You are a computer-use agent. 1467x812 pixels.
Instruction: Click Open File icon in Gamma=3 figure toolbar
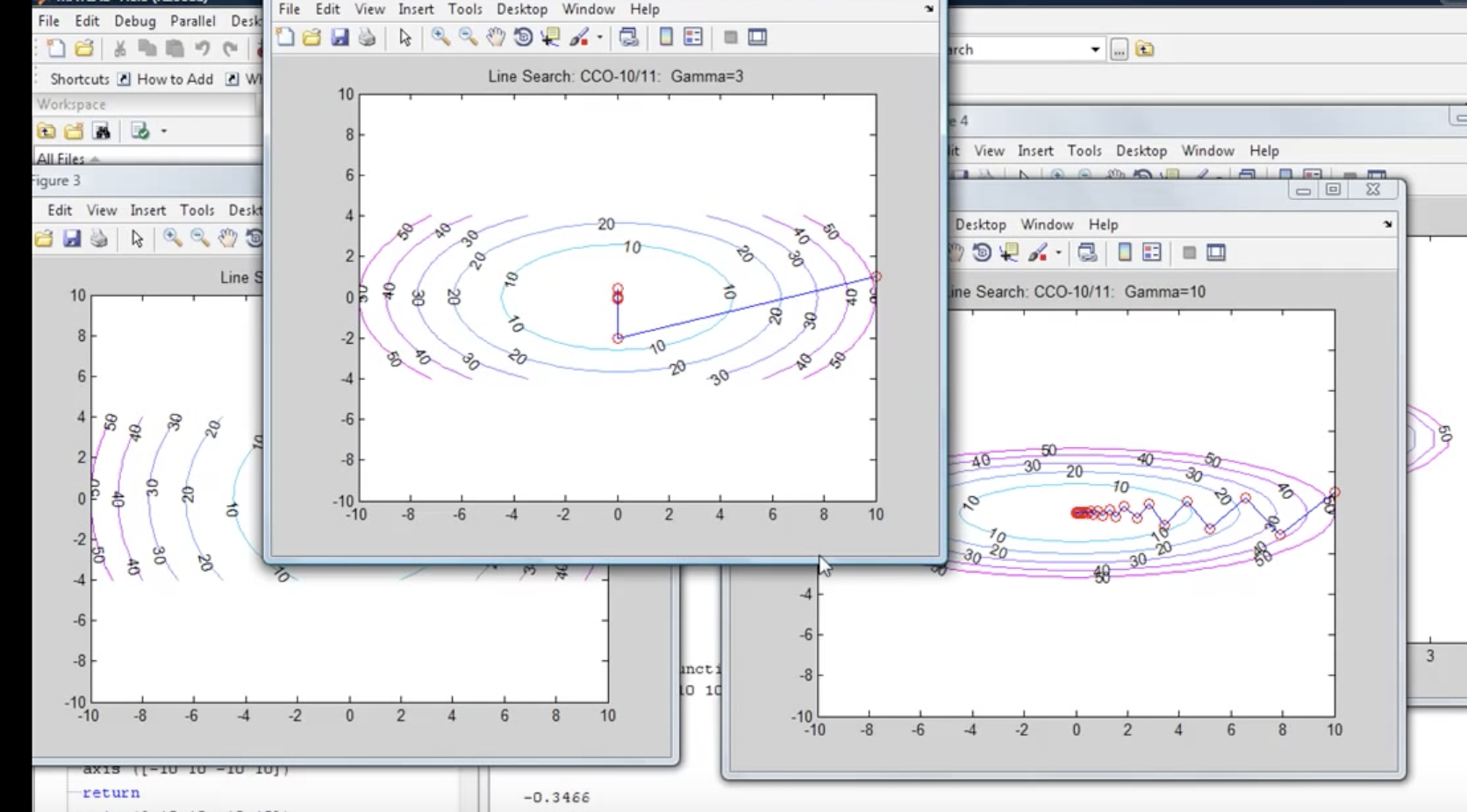coord(311,37)
